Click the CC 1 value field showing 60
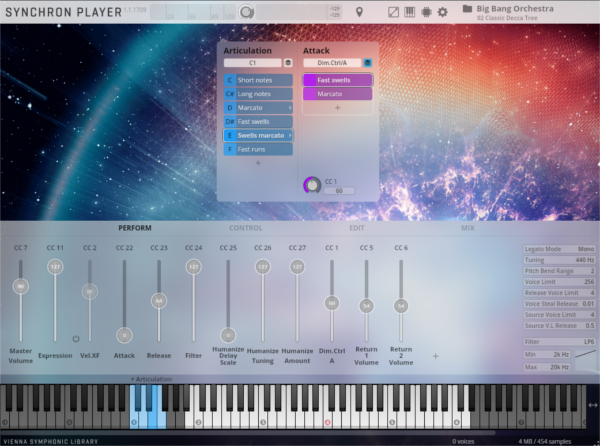 339,190
